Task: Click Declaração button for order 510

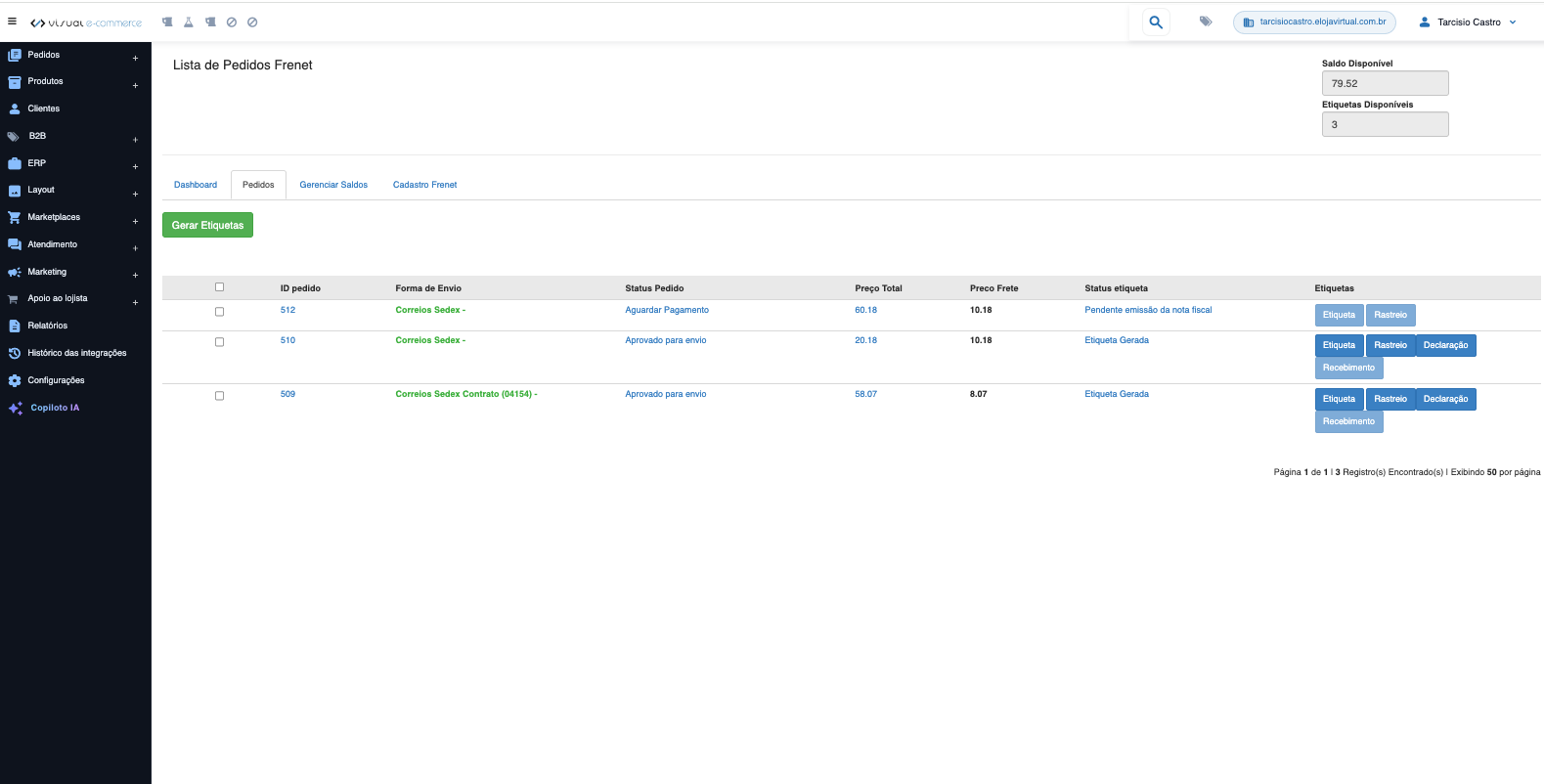Action: [1445, 345]
